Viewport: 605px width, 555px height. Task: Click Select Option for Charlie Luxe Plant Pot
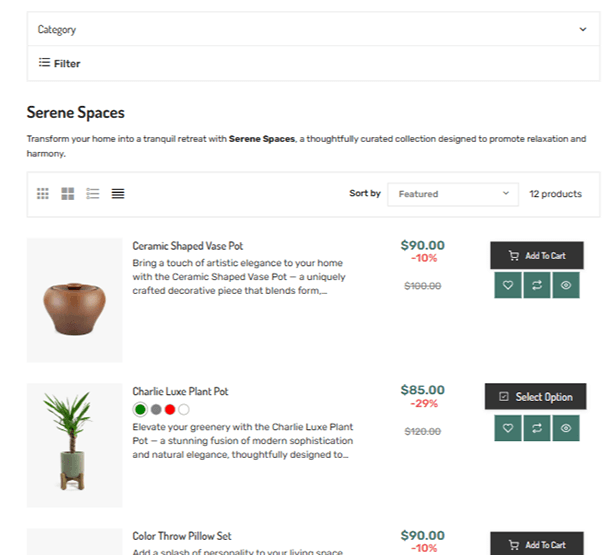[x=536, y=396]
